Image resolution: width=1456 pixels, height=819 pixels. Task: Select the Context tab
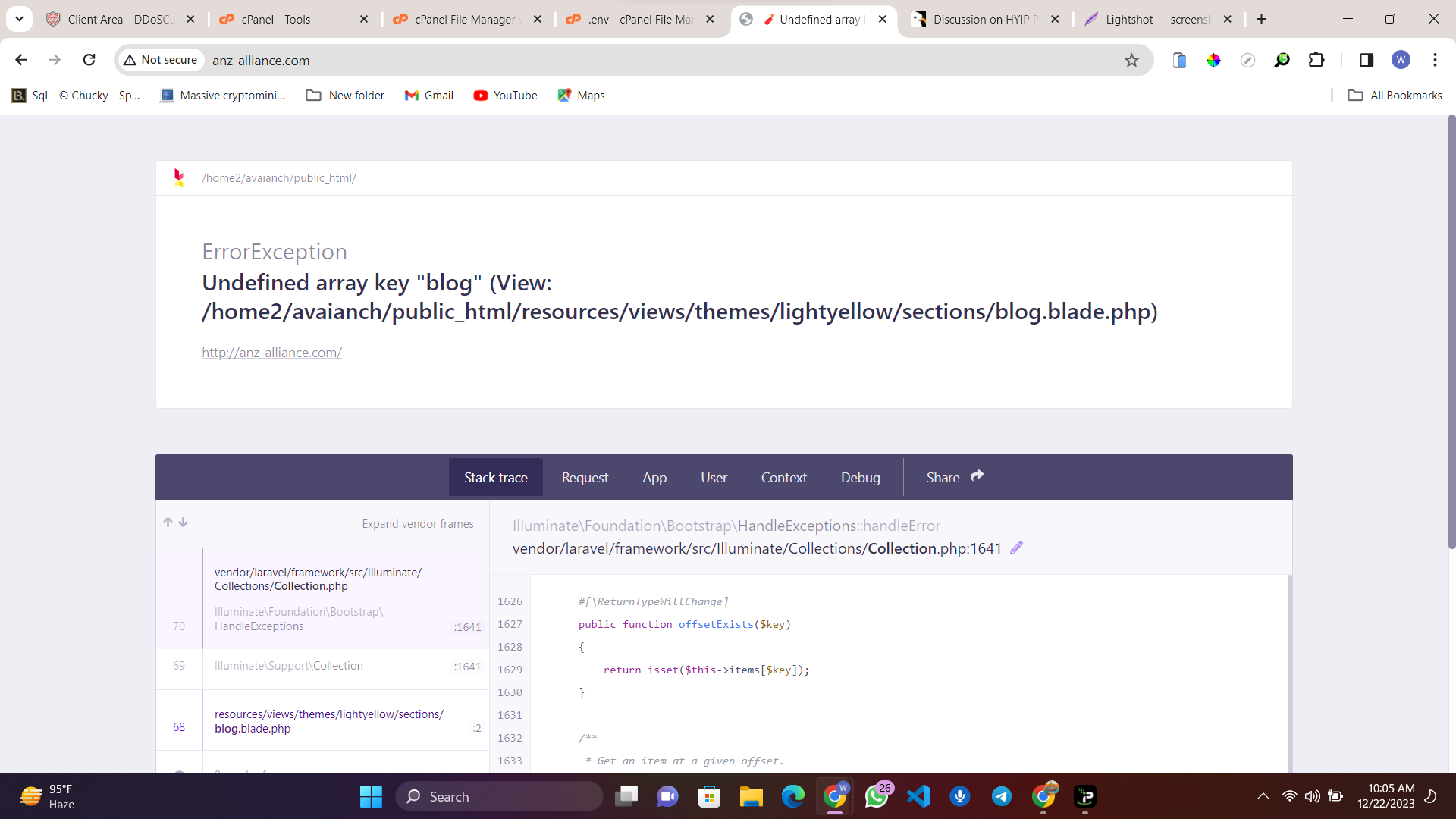tap(783, 477)
